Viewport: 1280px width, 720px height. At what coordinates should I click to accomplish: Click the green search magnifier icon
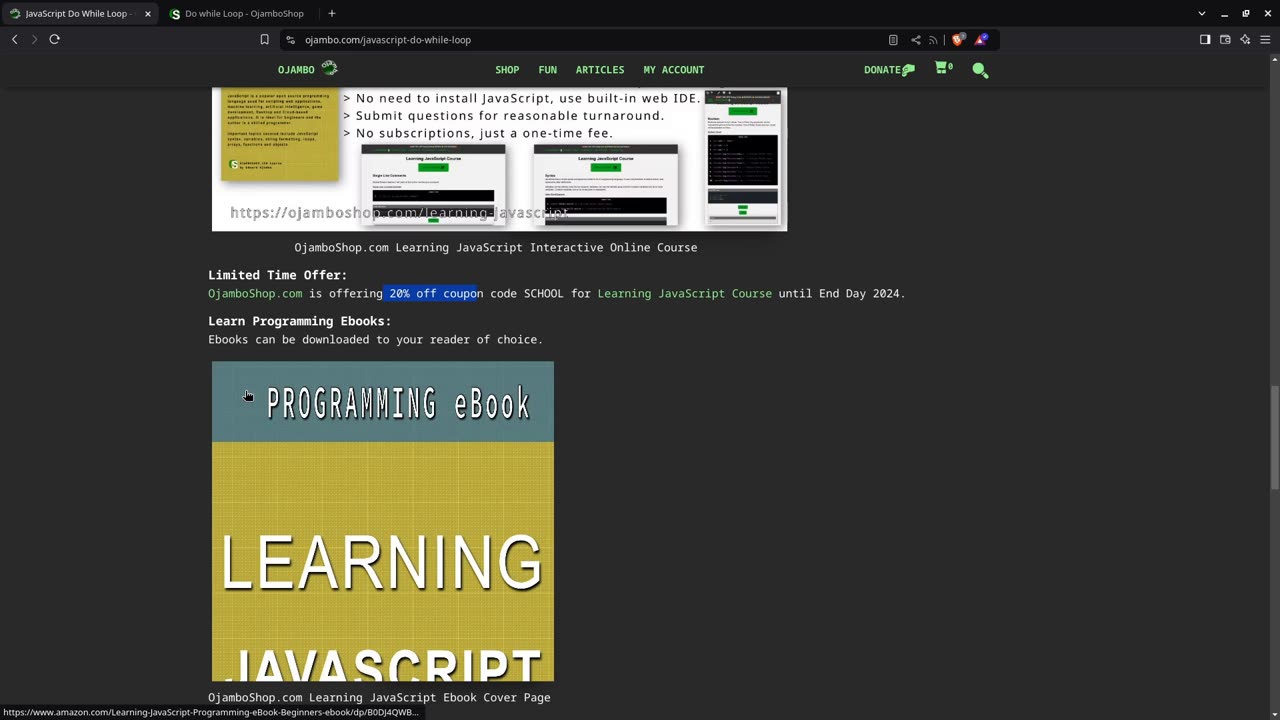(x=980, y=70)
